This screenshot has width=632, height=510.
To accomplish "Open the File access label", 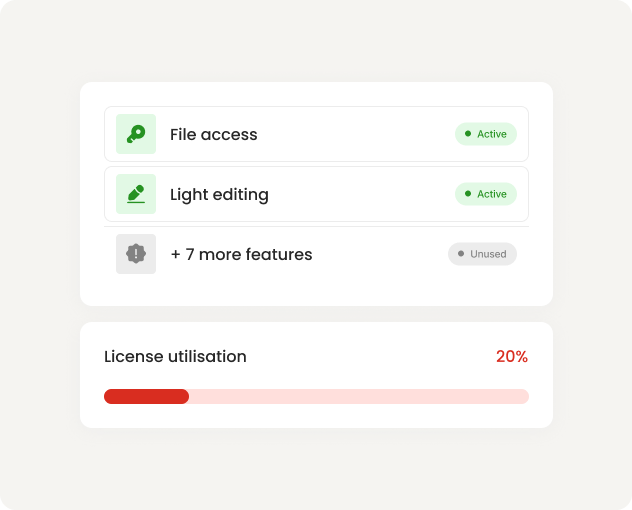I will click(x=213, y=134).
